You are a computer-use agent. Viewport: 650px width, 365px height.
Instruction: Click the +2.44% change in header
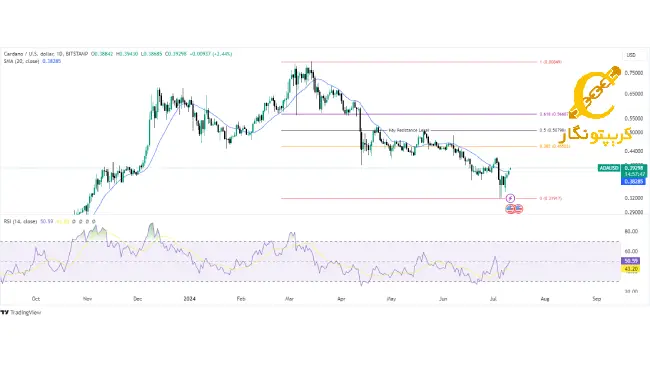coord(223,54)
